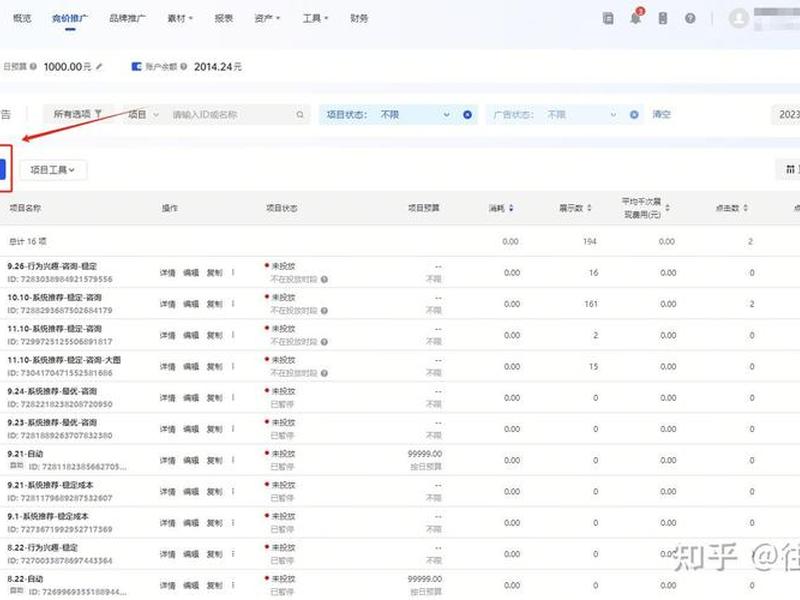This screenshot has height=600, width=800.
Task: Sort the table by 点击数 column
Action: click(x=745, y=208)
